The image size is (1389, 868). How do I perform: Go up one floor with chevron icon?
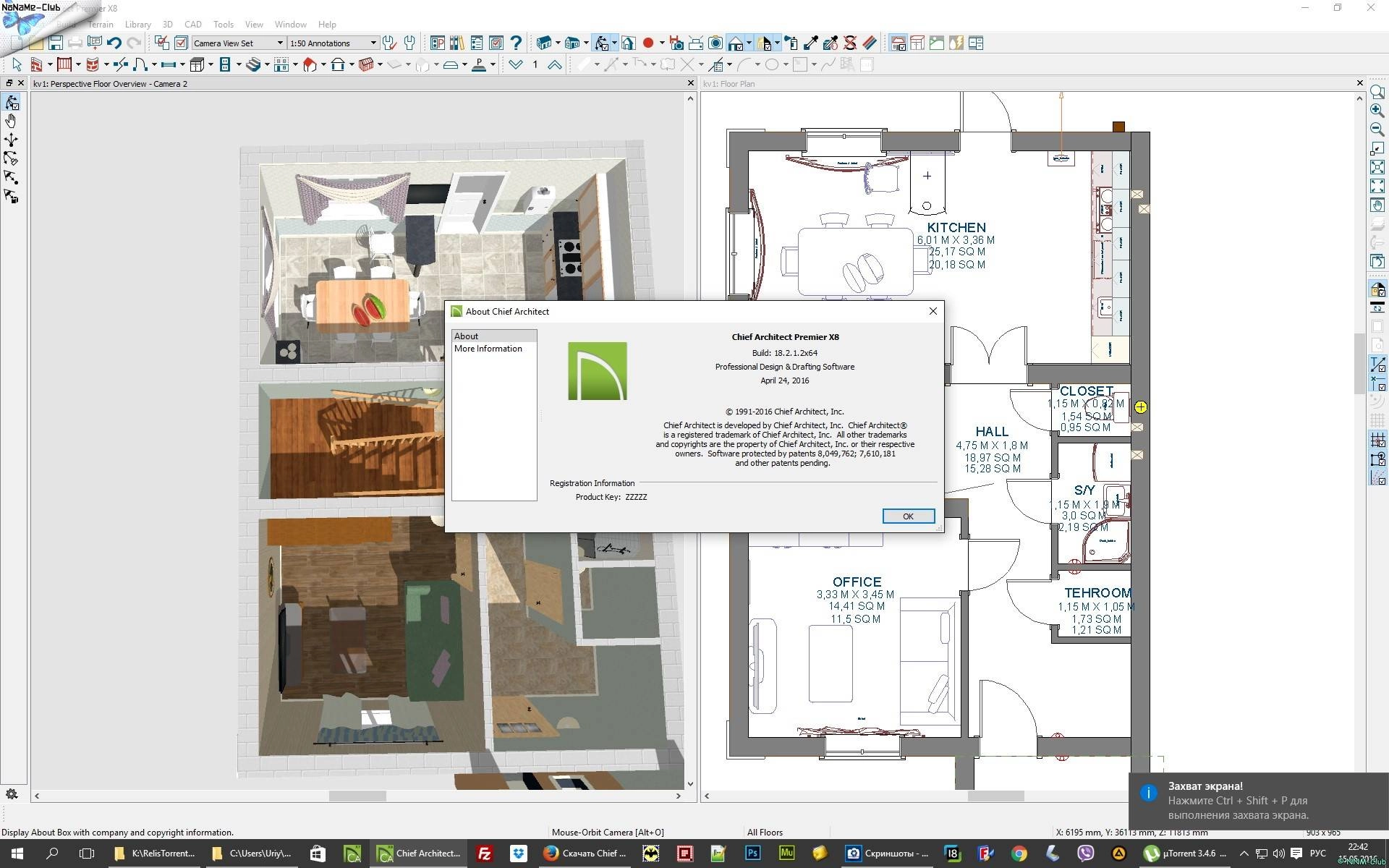554,65
